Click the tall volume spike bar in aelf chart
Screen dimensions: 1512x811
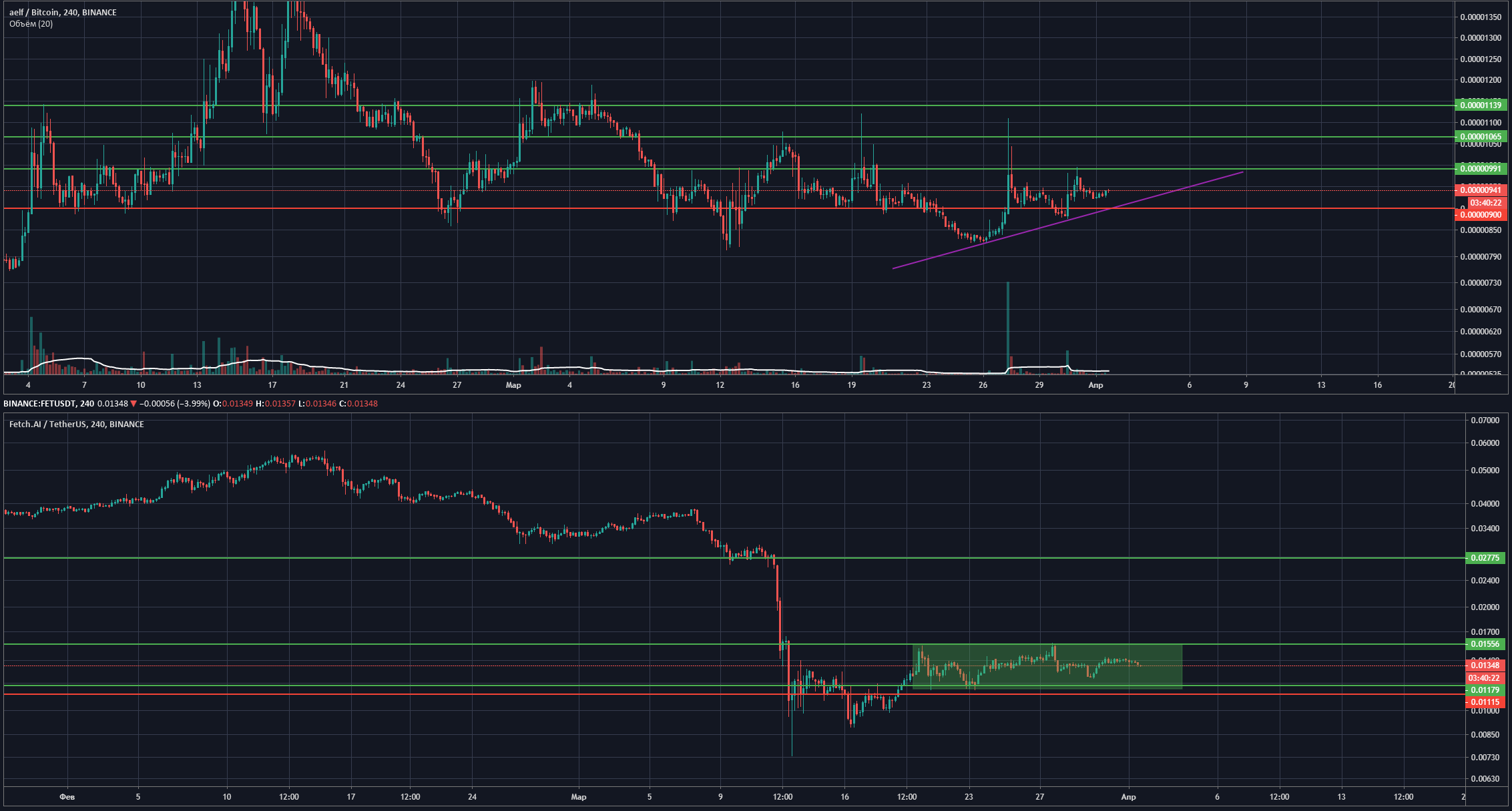pyautogui.click(x=1008, y=327)
